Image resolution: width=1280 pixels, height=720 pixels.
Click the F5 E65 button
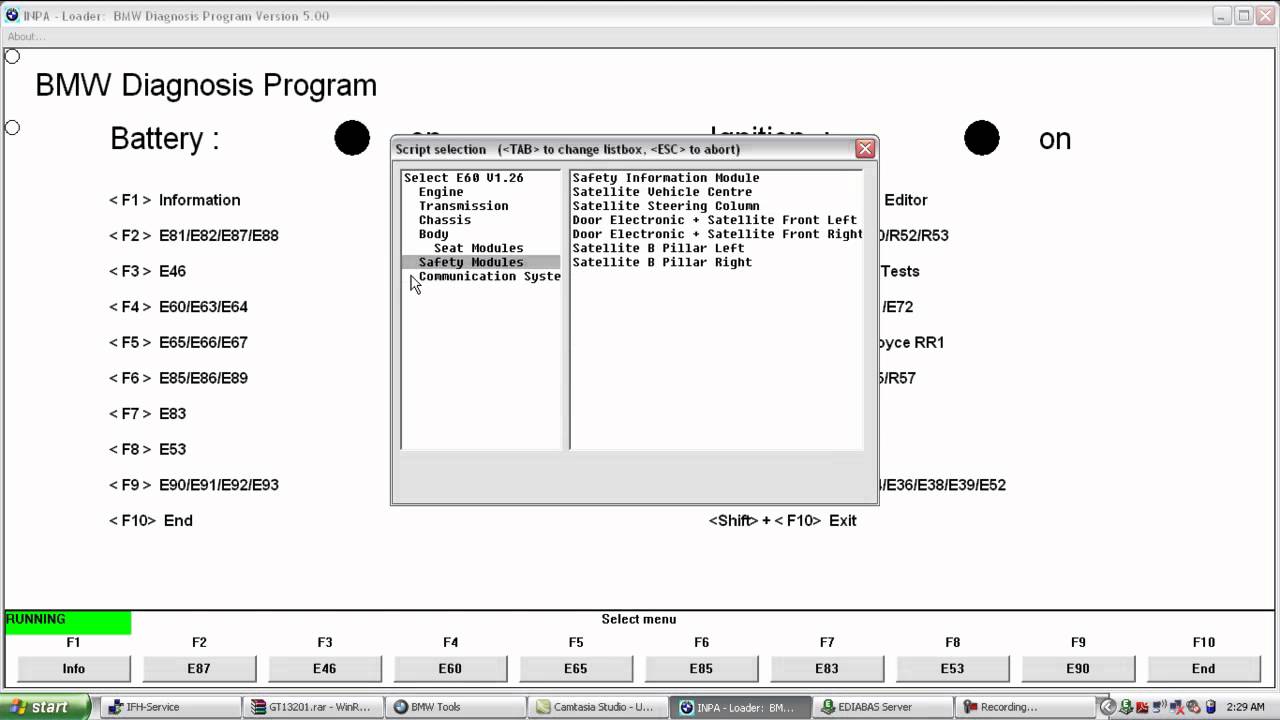tap(576, 668)
